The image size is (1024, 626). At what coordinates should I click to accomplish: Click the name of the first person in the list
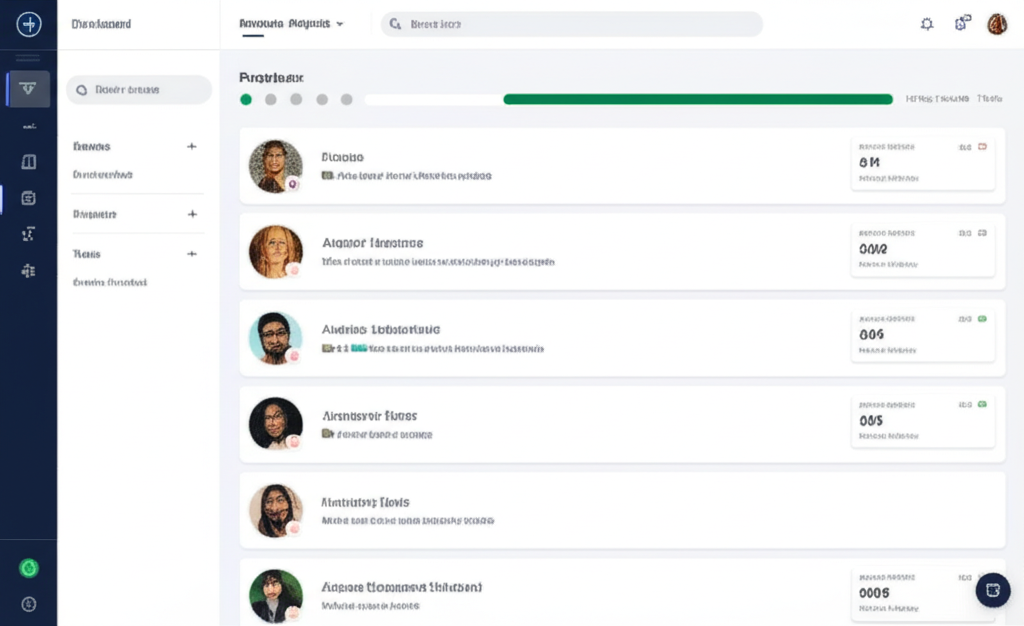point(342,157)
